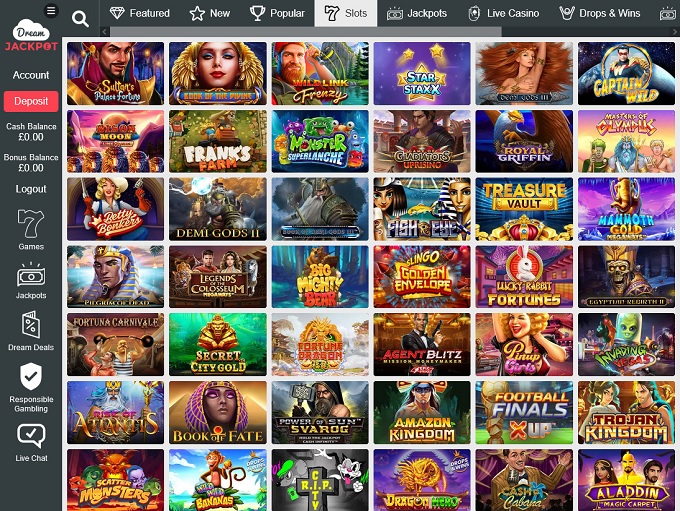Click the red Deposit button
The width and height of the screenshot is (680, 511).
click(x=31, y=101)
